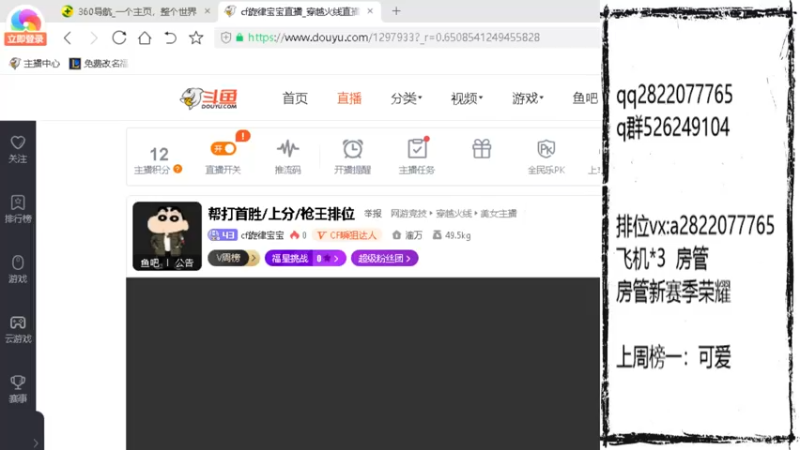Open 免费改名 bookmark

(98, 63)
